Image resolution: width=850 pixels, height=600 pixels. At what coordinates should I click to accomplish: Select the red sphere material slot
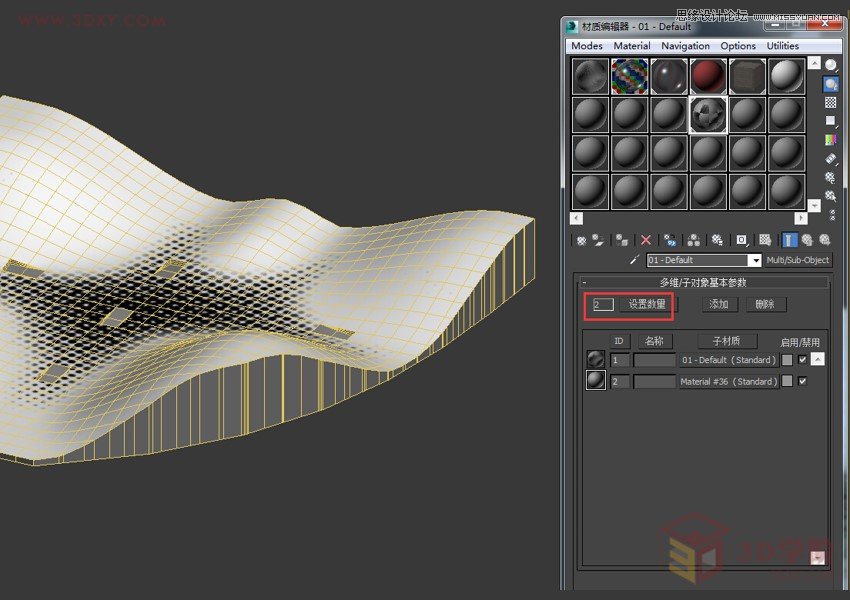coord(707,76)
